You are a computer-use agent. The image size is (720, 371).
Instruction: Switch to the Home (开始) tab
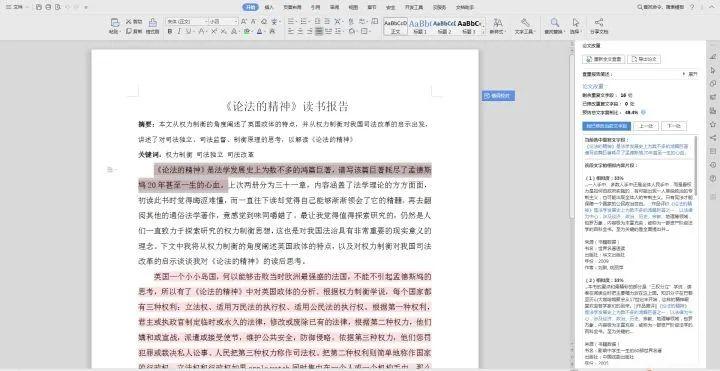click(x=251, y=7)
